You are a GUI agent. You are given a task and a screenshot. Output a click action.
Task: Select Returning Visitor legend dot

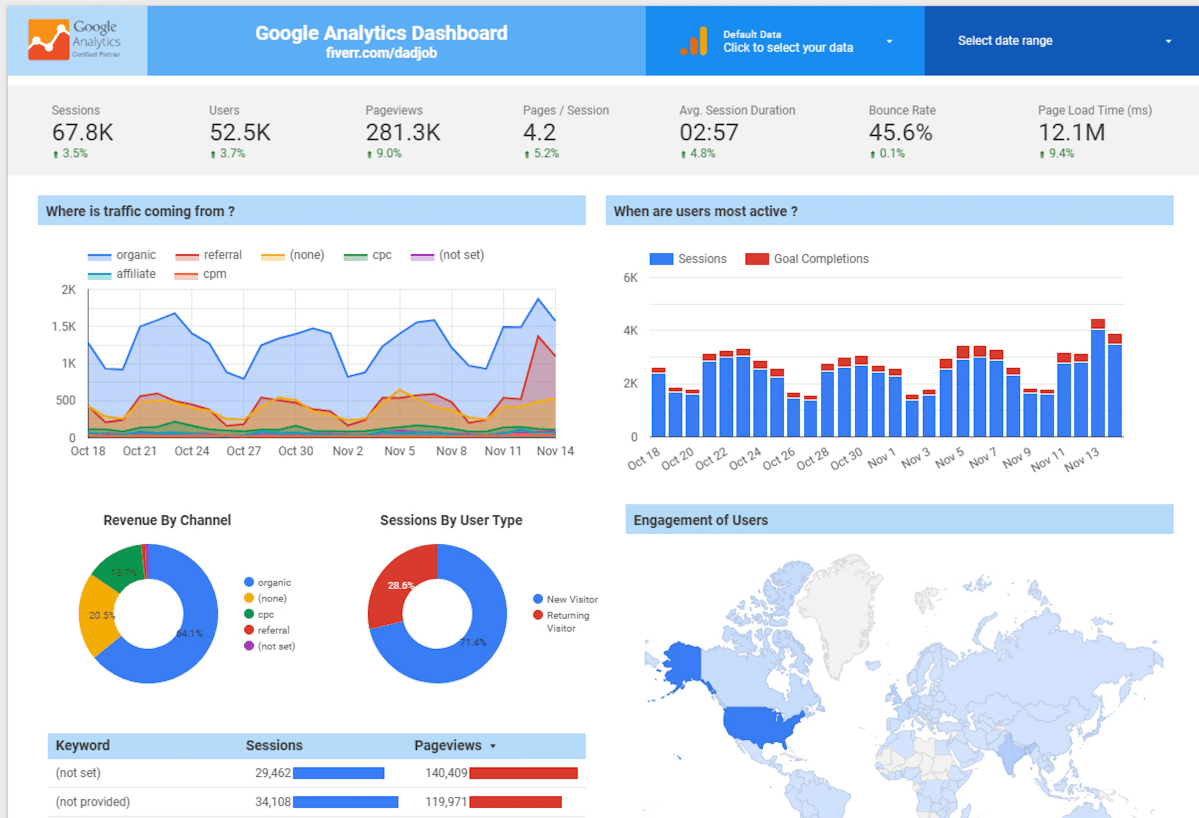pos(538,616)
